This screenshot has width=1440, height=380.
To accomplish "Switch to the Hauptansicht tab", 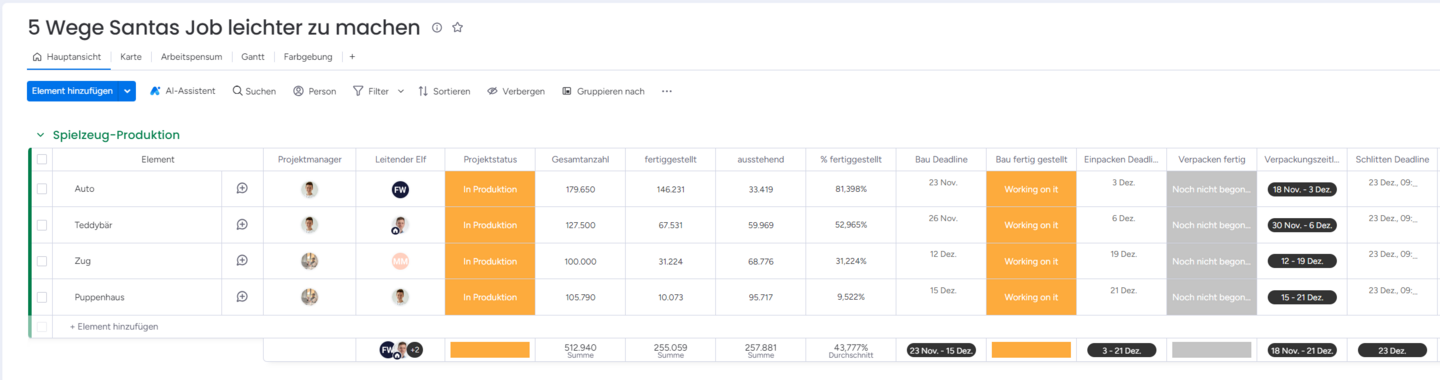I will pyautogui.click(x=67, y=57).
